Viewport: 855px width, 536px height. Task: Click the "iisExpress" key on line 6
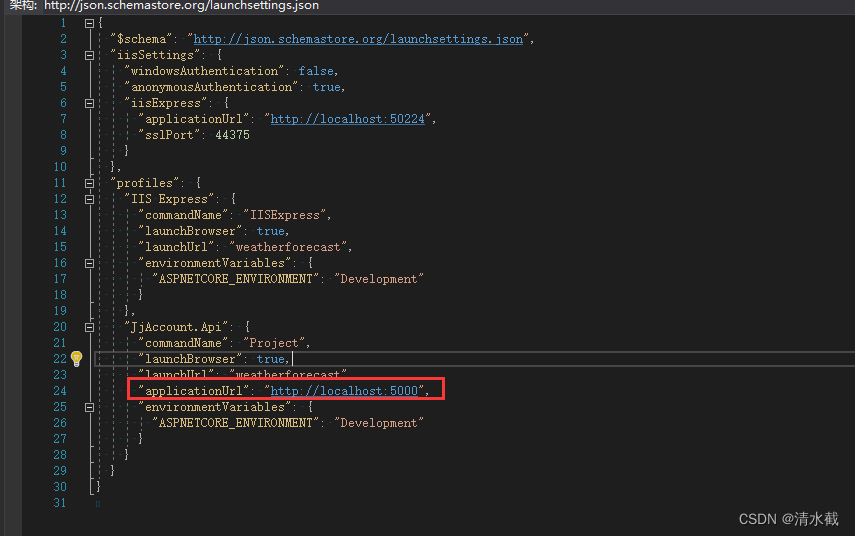click(x=166, y=103)
